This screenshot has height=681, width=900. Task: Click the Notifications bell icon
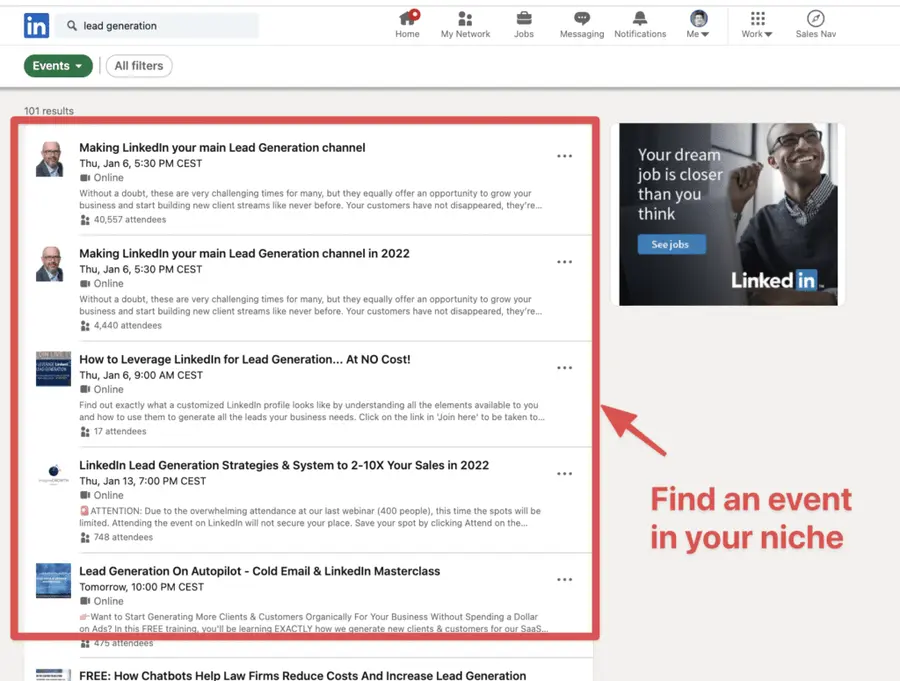[x=640, y=18]
